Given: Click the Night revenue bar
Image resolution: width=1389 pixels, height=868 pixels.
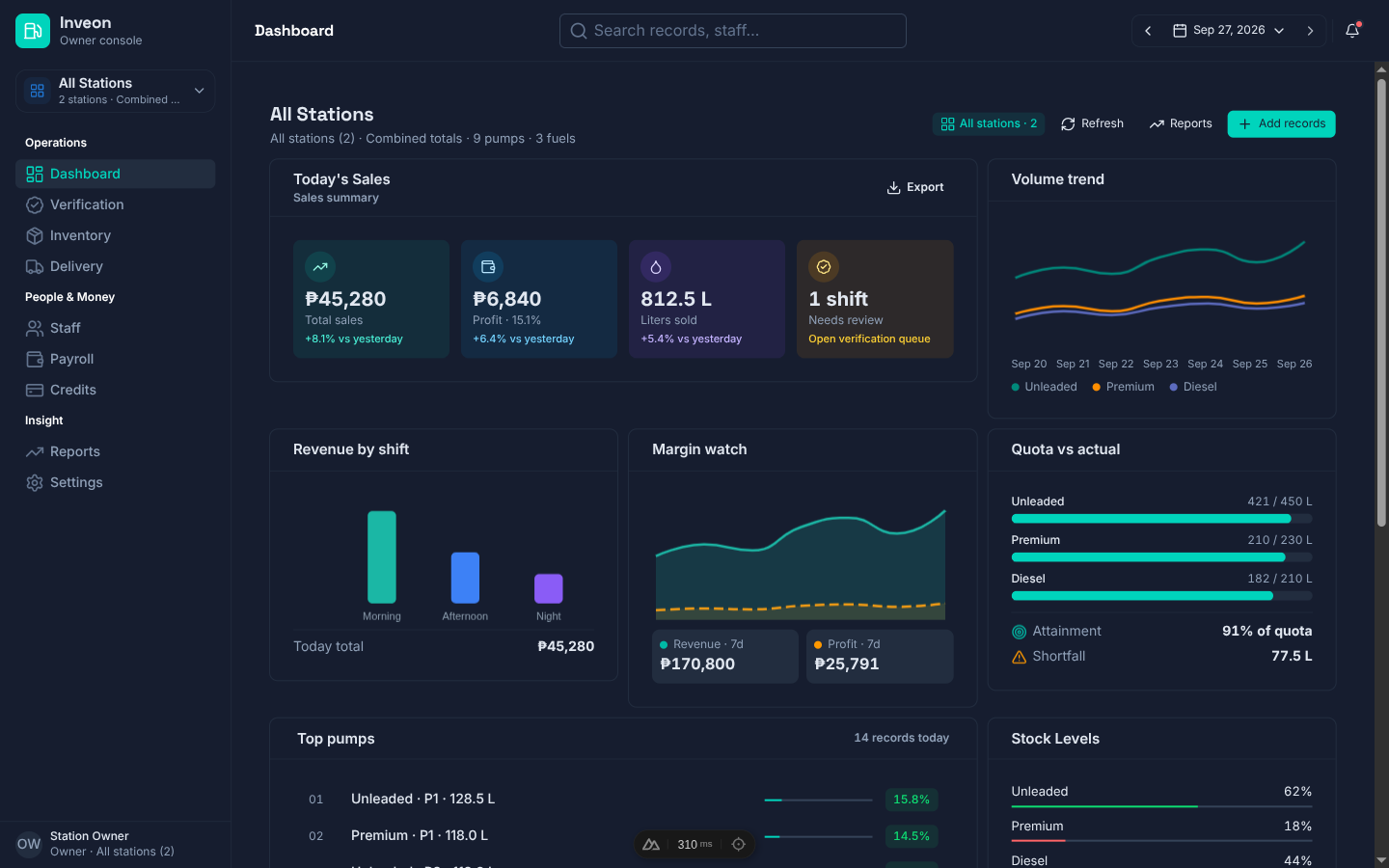Looking at the screenshot, I should point(549,588).
